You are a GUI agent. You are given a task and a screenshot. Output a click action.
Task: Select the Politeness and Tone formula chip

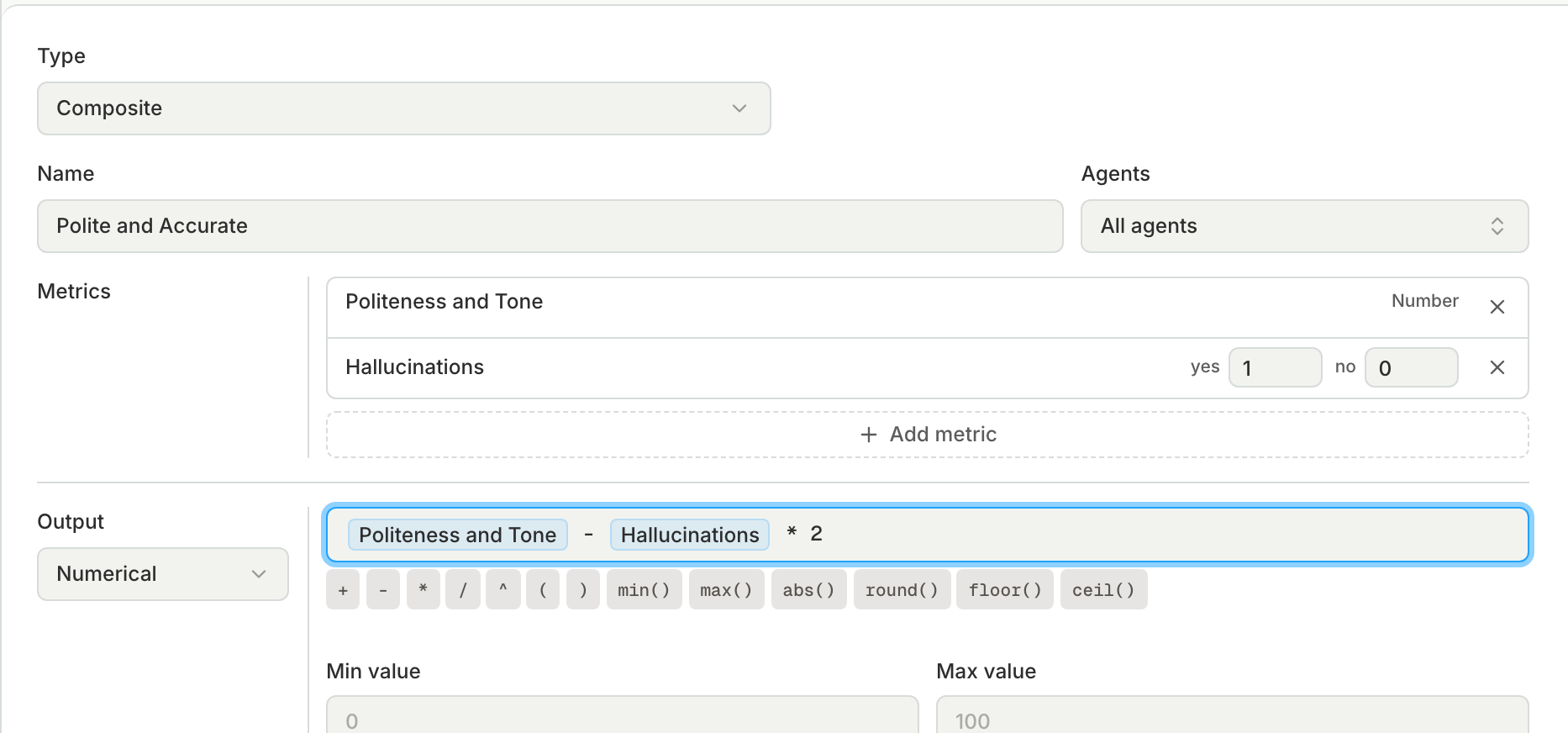458,535
